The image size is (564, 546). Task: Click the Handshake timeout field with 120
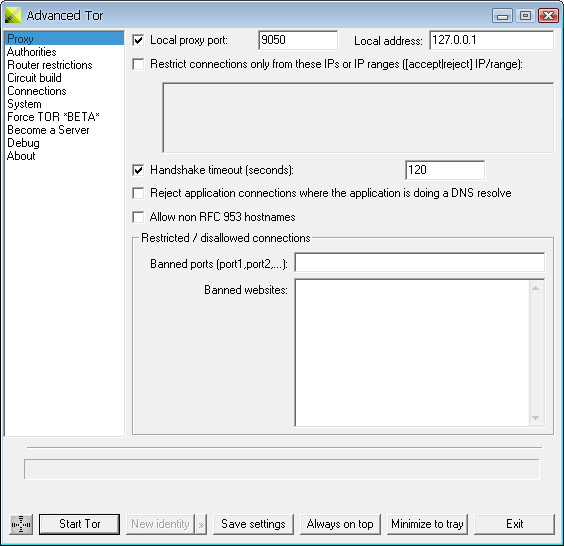(x=445, y=170)
